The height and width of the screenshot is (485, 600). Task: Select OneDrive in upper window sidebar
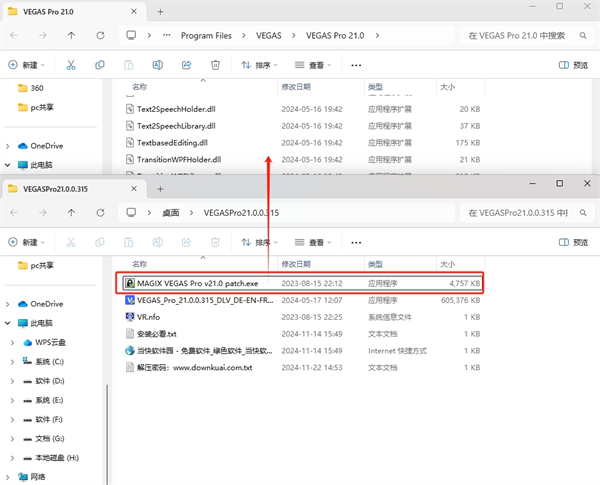[x=40, y=146]
